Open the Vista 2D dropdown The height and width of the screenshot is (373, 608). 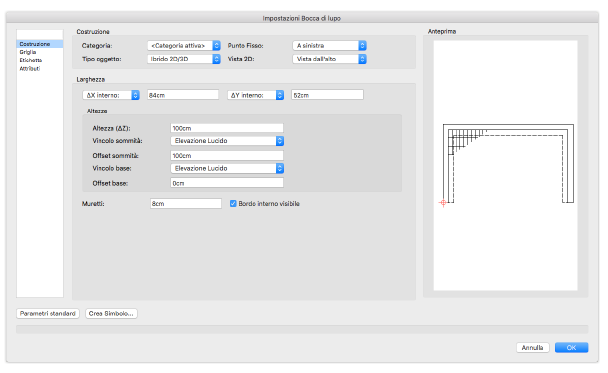tap(329, 59)
